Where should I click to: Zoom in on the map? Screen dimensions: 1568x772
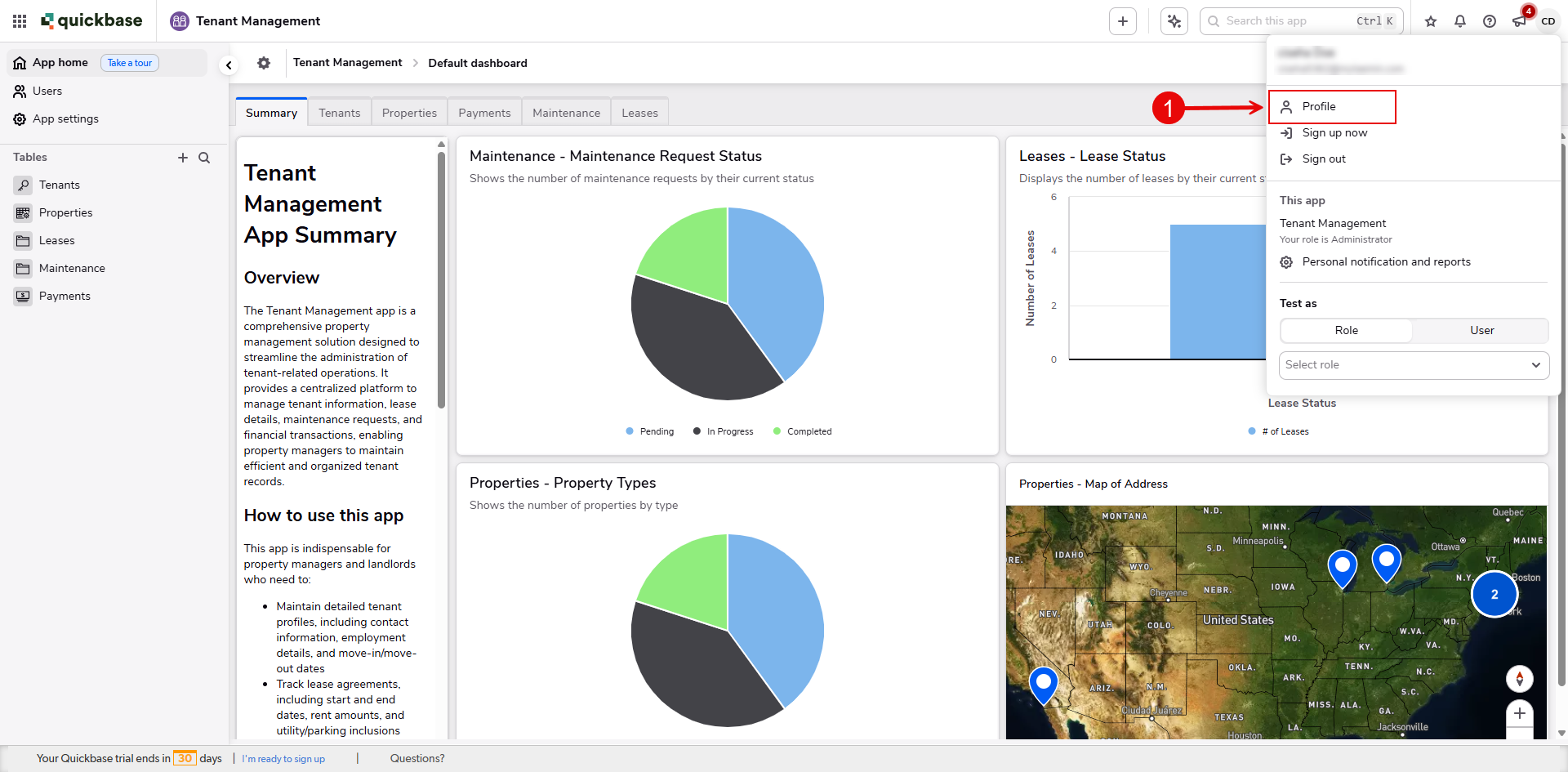(1519, 713)
